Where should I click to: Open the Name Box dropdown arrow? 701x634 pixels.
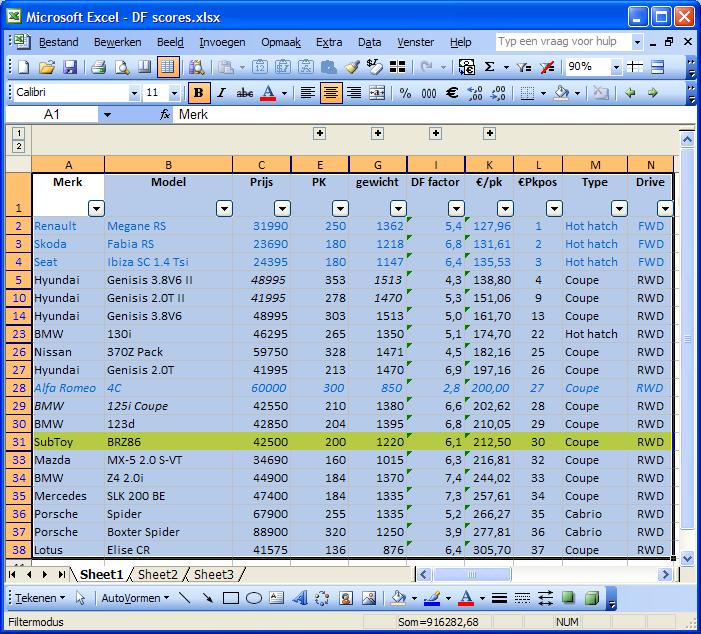[107, 115]
